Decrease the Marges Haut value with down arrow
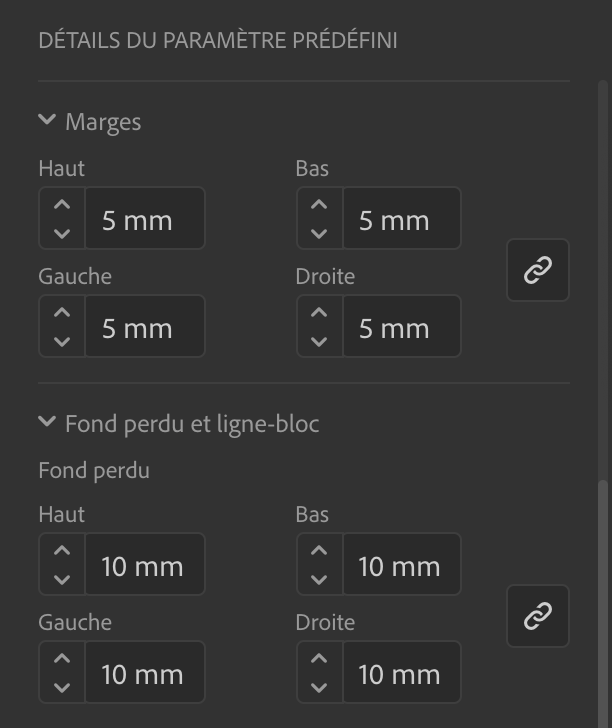 click(62, 233)
